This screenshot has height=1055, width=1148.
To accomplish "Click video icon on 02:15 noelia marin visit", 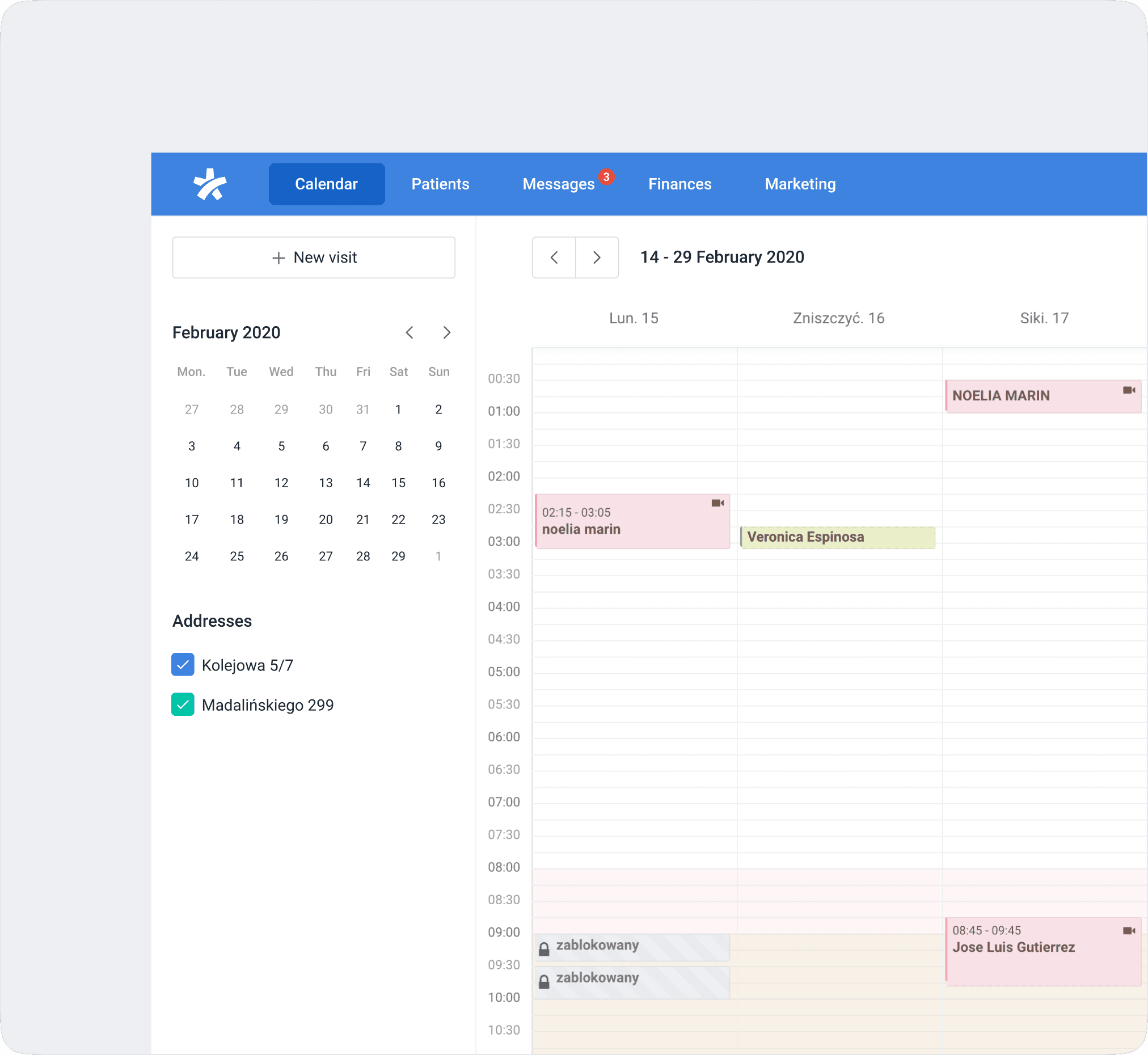I will pyautogui.click(x=717, y=503).
